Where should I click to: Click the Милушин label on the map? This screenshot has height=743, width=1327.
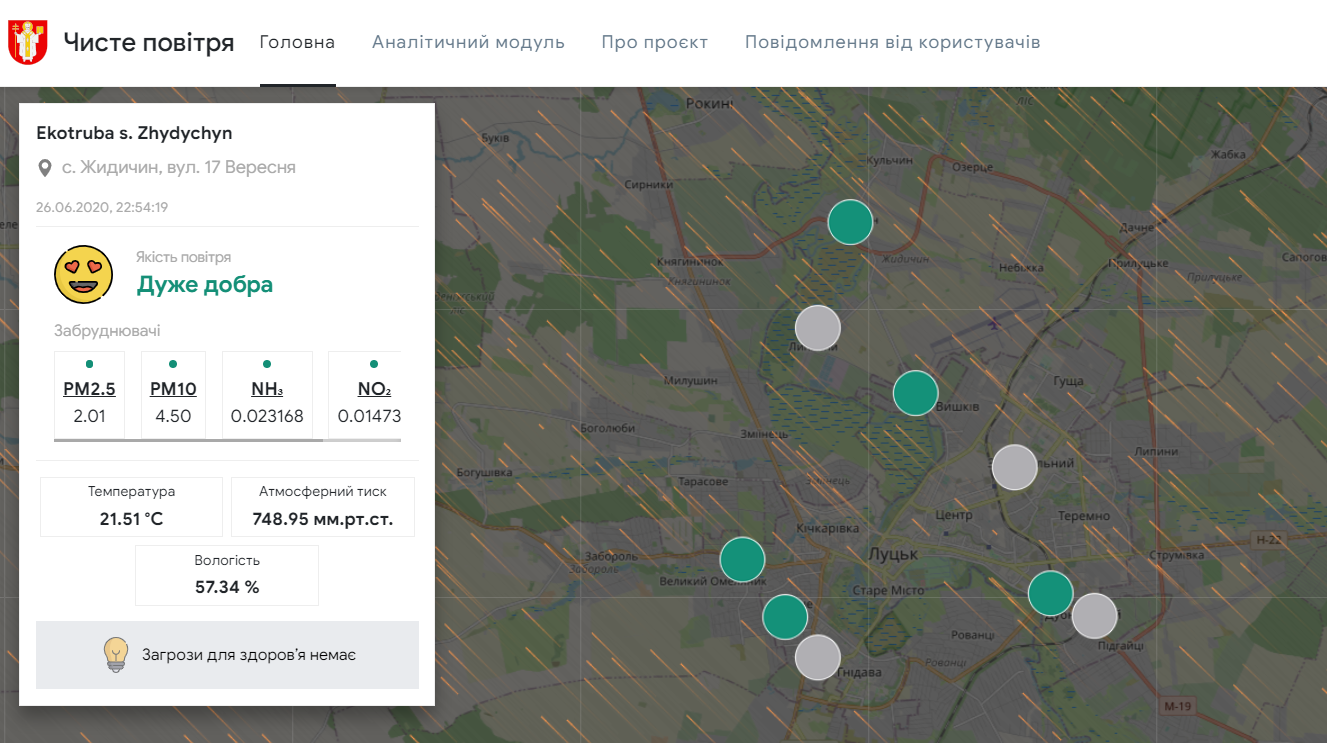pos(690,381)
